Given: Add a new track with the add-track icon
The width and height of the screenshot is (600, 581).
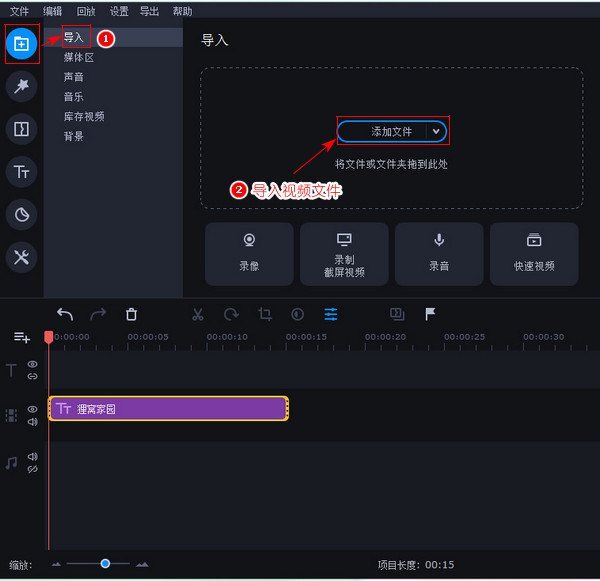Looking at the screenshot, I should (22, 337).
